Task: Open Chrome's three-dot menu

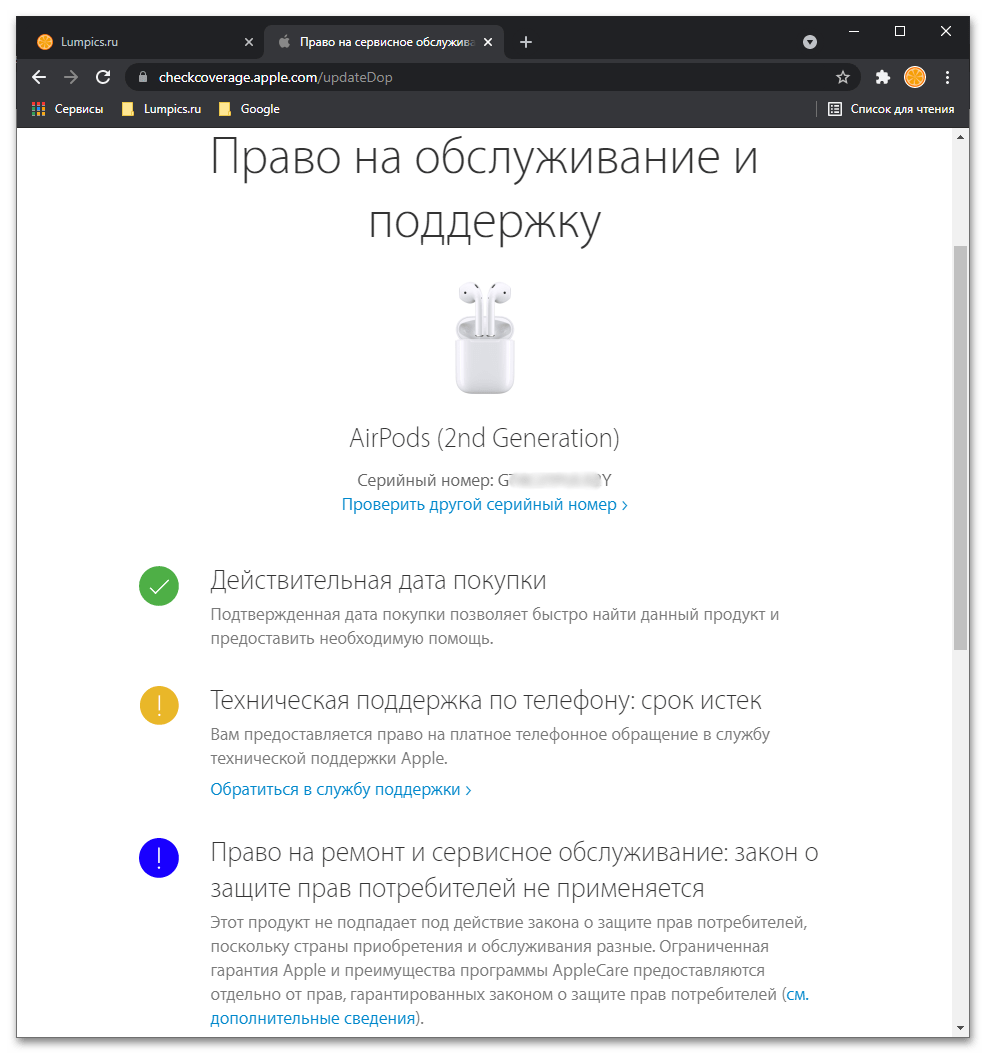Action: click(947, 77)
